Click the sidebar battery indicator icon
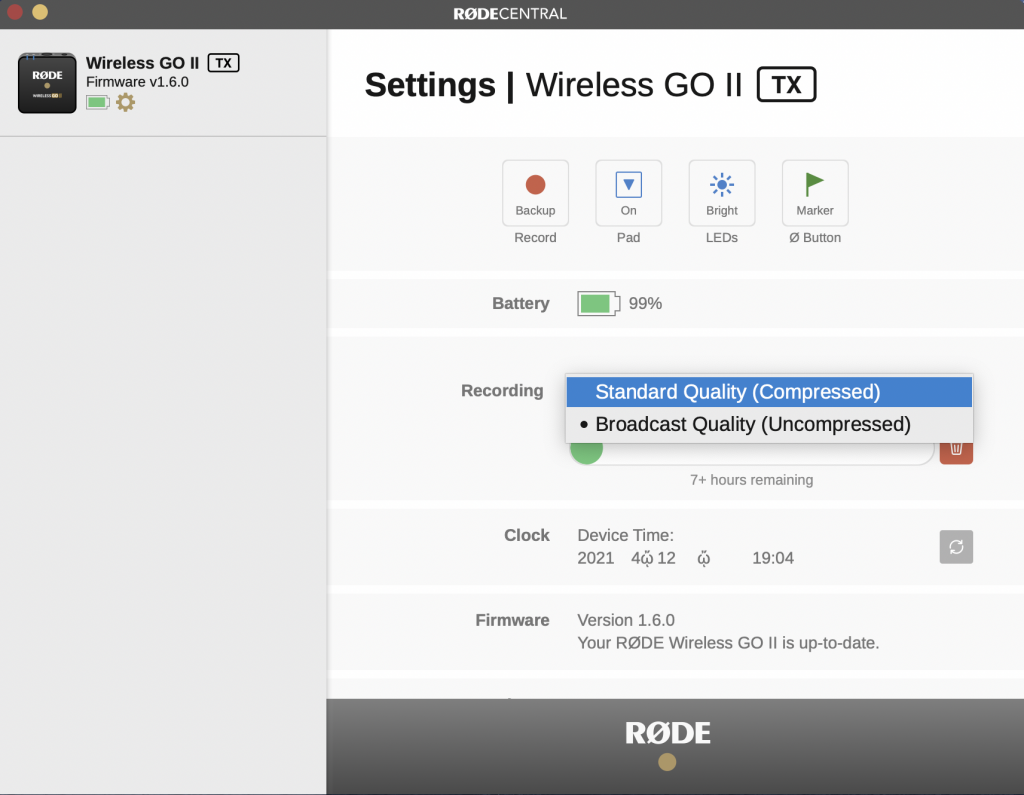Viewport: 1024px width, 795px height. click(97, 103)
